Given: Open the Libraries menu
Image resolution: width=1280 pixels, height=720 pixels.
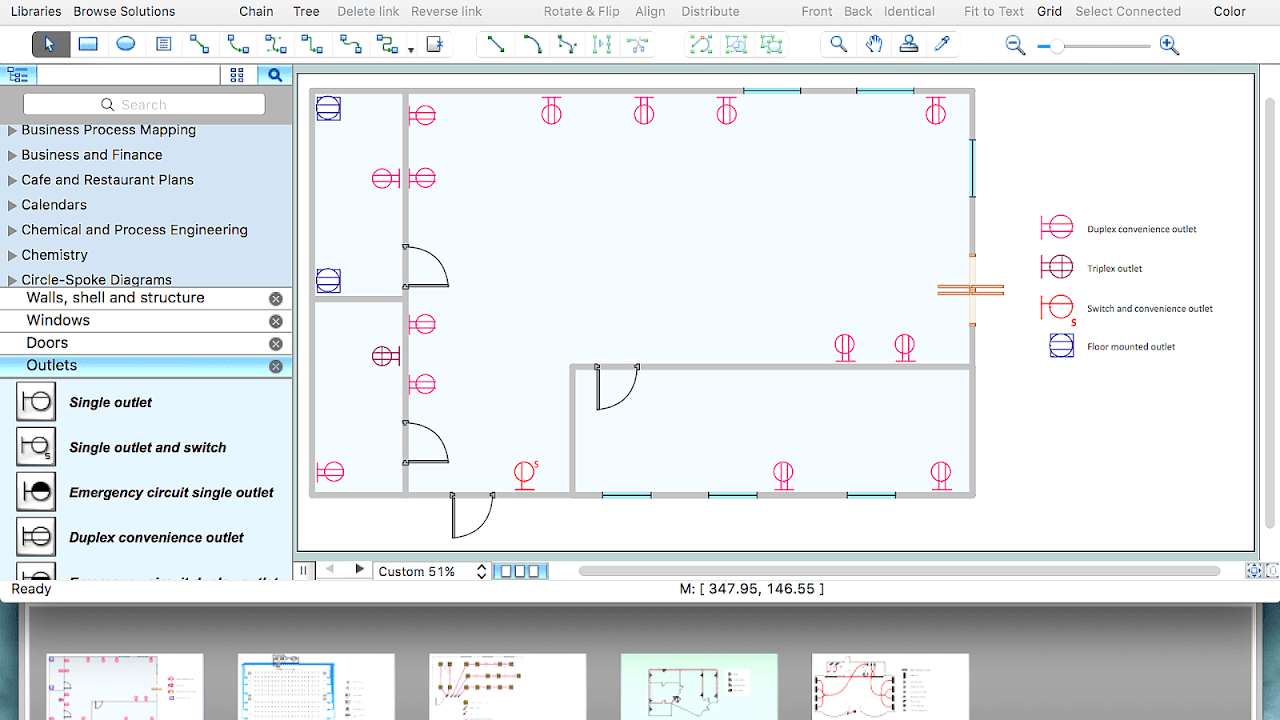Looking at the screenshot, I should tap(36, 12).
